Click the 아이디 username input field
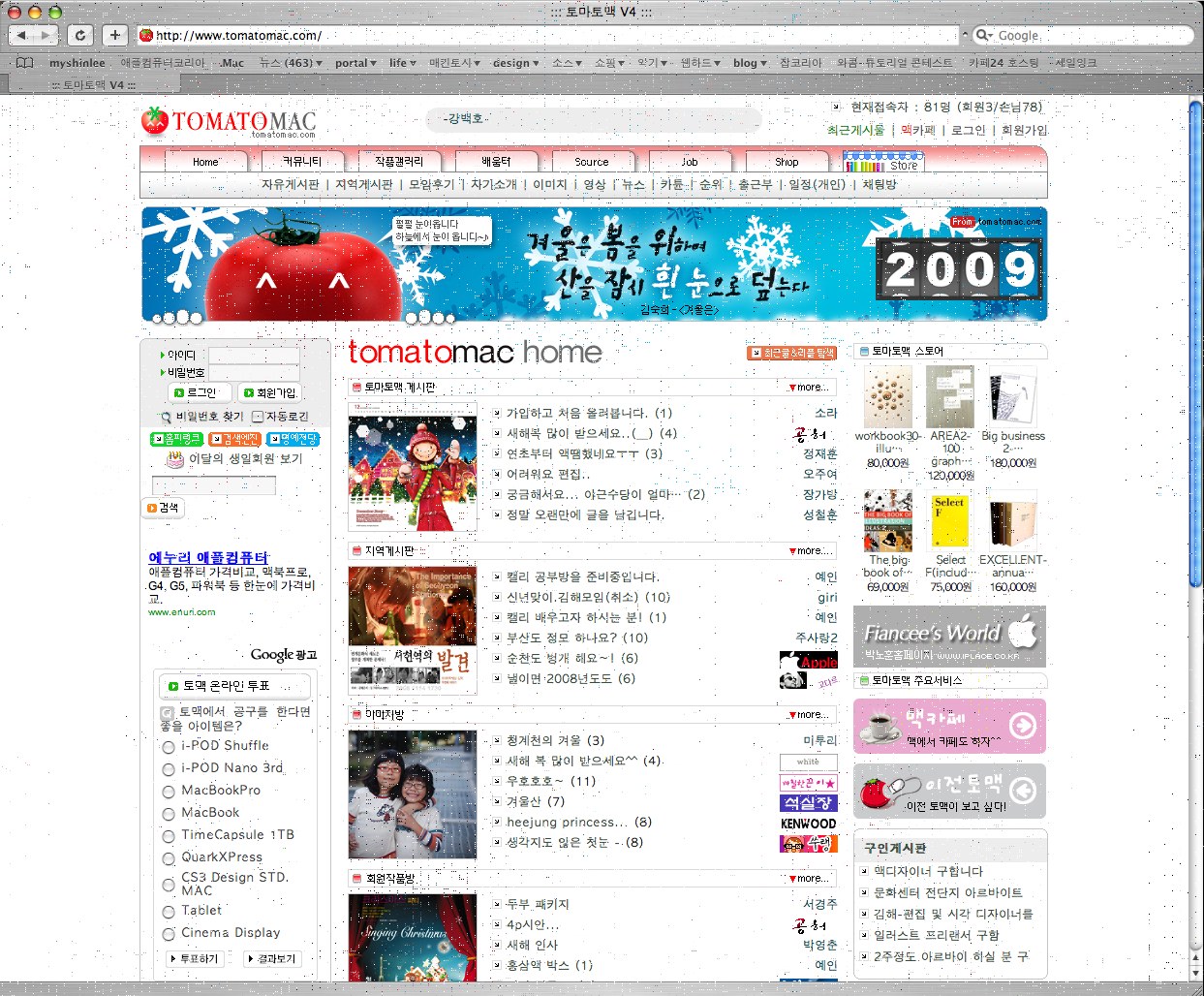Image resolution: width=1204 pixels, height=996 pixels. point(254,356)
